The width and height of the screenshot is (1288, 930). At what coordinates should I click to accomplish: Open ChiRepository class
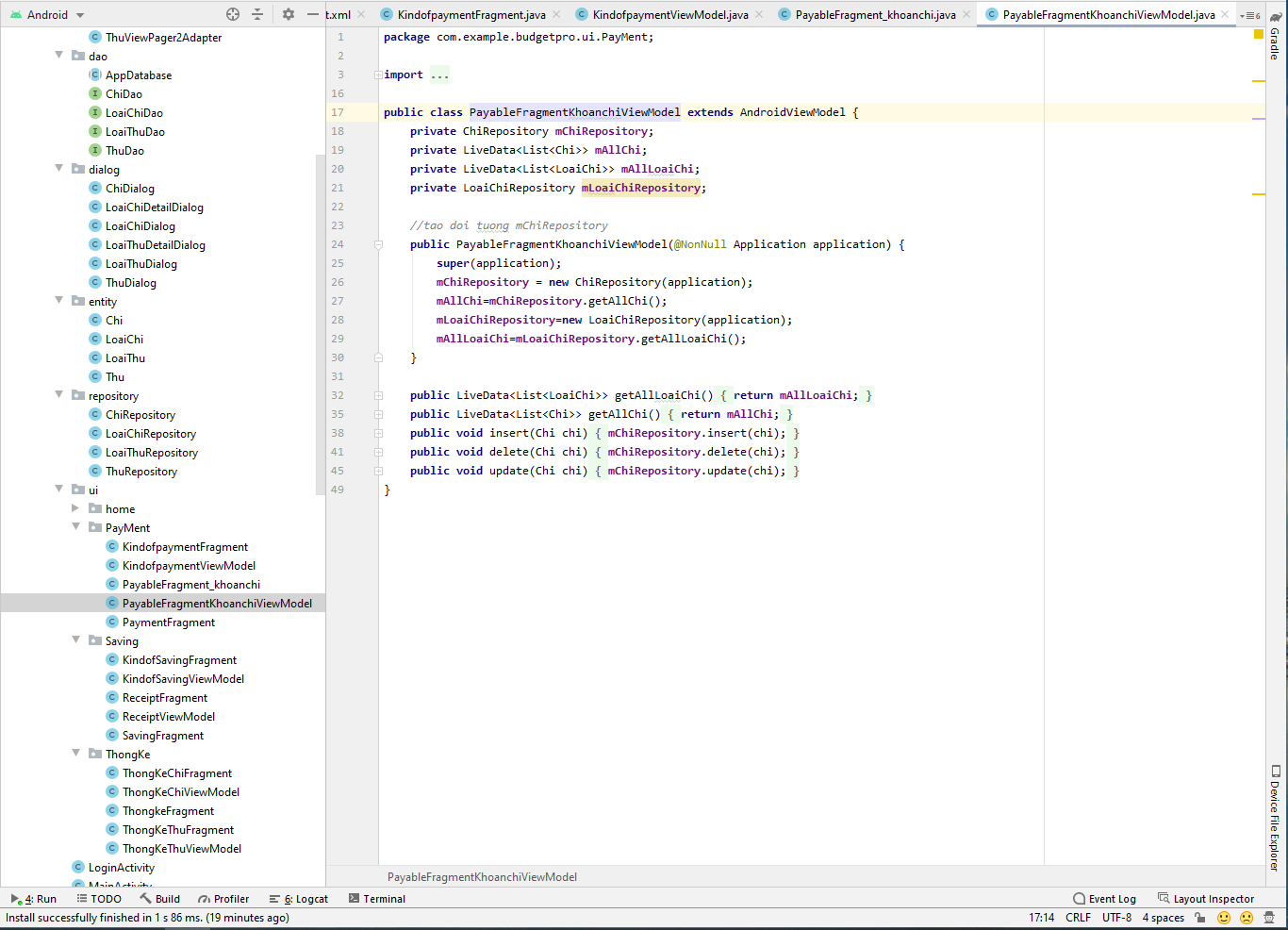pos(140,415)
